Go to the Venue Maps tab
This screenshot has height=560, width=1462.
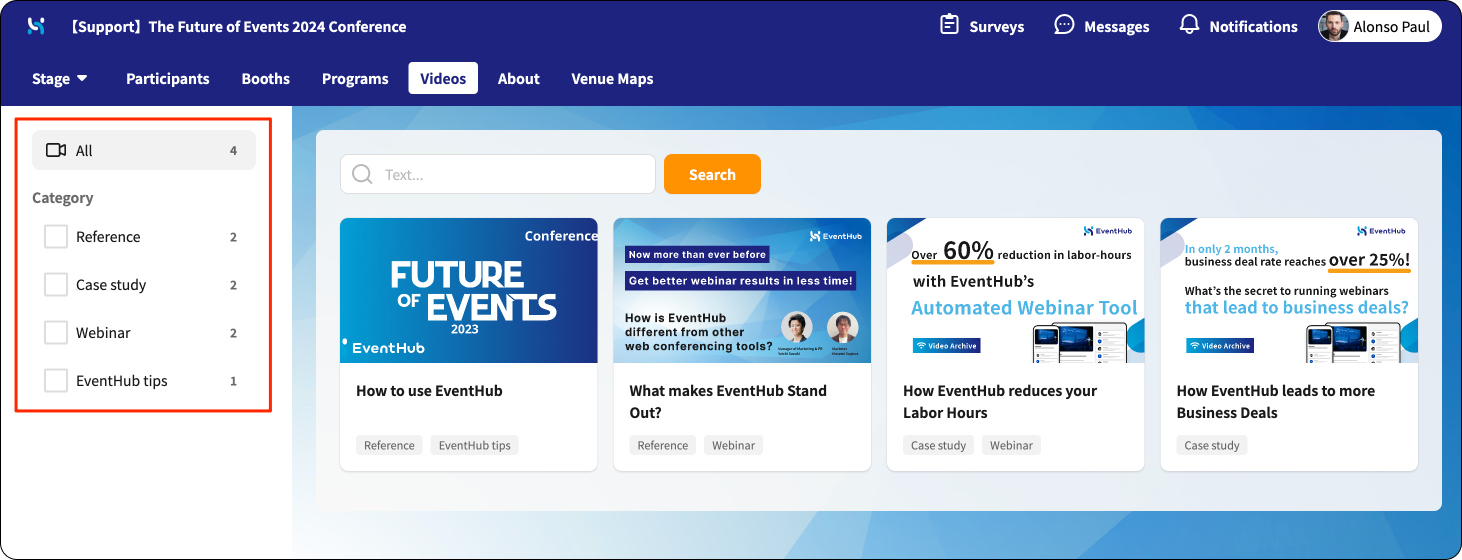(612, 78)
